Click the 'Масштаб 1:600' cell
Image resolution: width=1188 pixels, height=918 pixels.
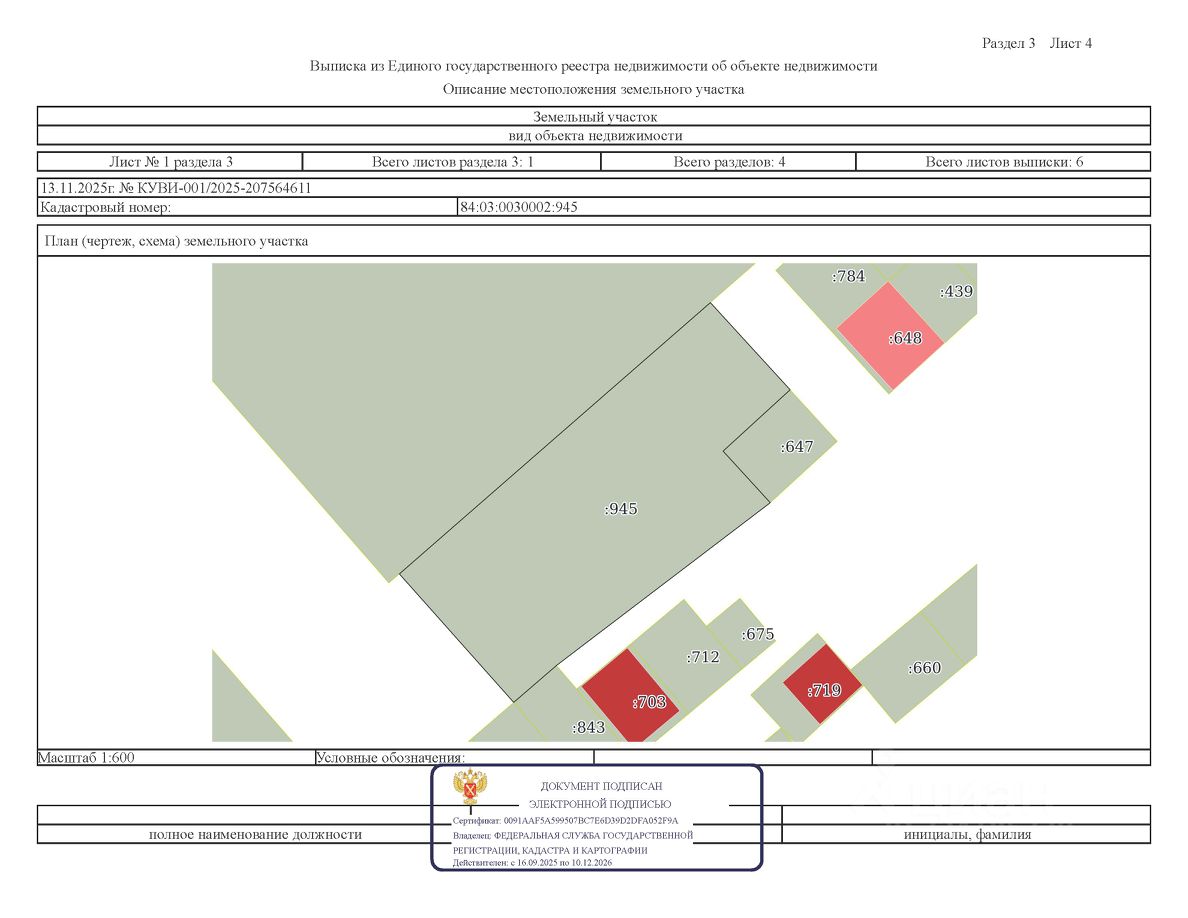176,757
